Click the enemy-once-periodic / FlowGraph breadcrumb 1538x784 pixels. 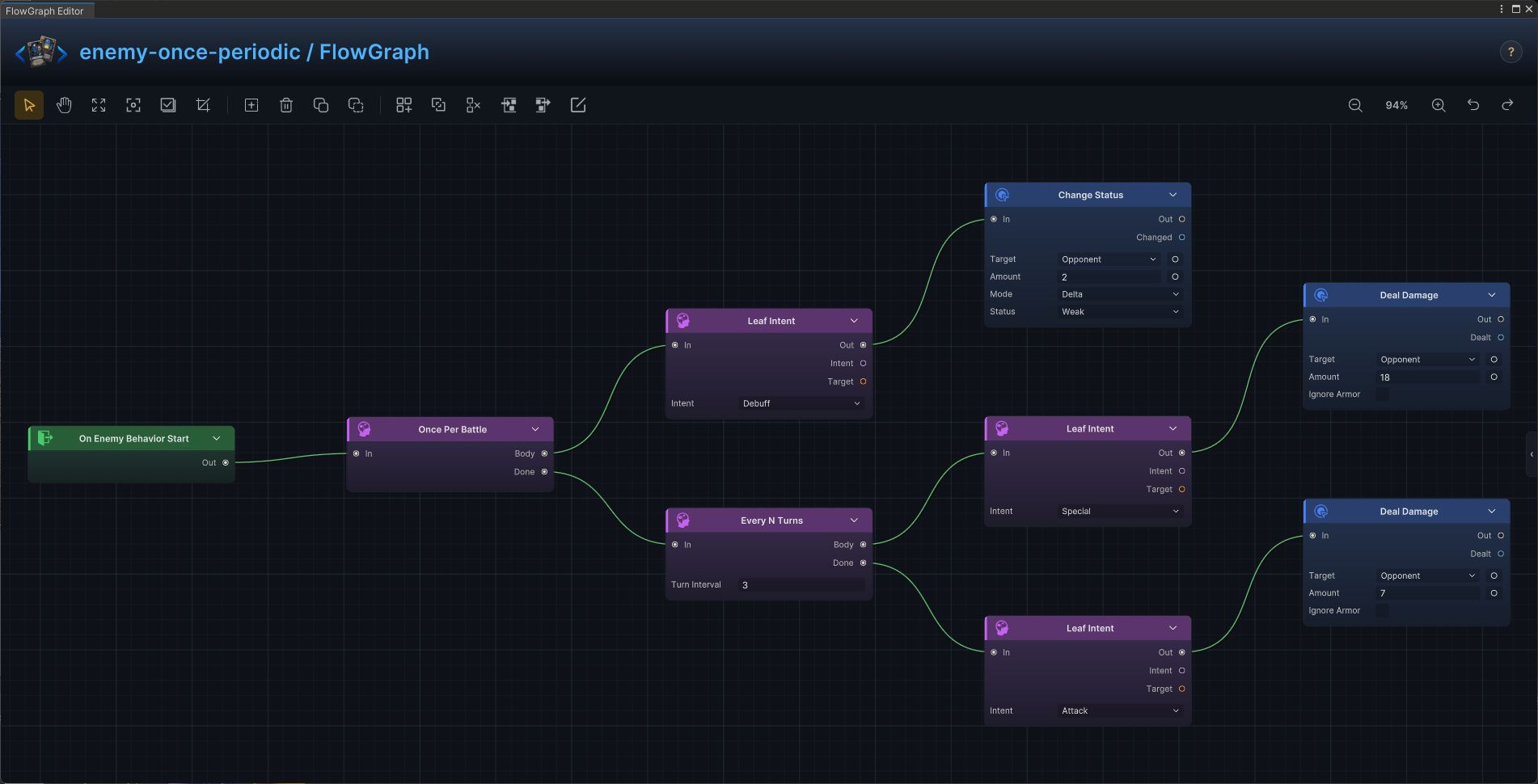[x=254, y=52]
